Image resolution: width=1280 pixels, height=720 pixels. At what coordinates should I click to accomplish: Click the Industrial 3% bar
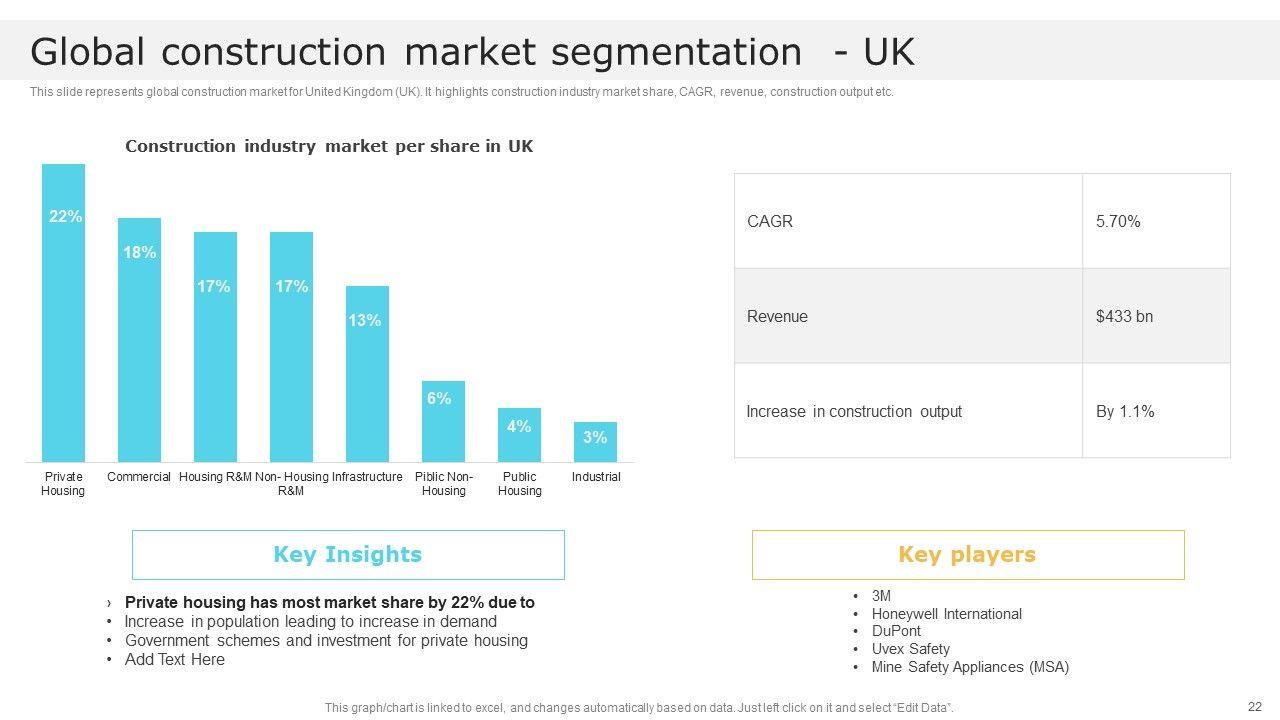[595, 442]
